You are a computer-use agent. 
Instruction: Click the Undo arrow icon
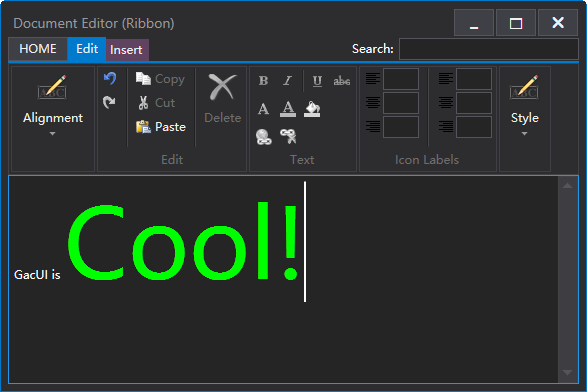[x=110, y=79]
